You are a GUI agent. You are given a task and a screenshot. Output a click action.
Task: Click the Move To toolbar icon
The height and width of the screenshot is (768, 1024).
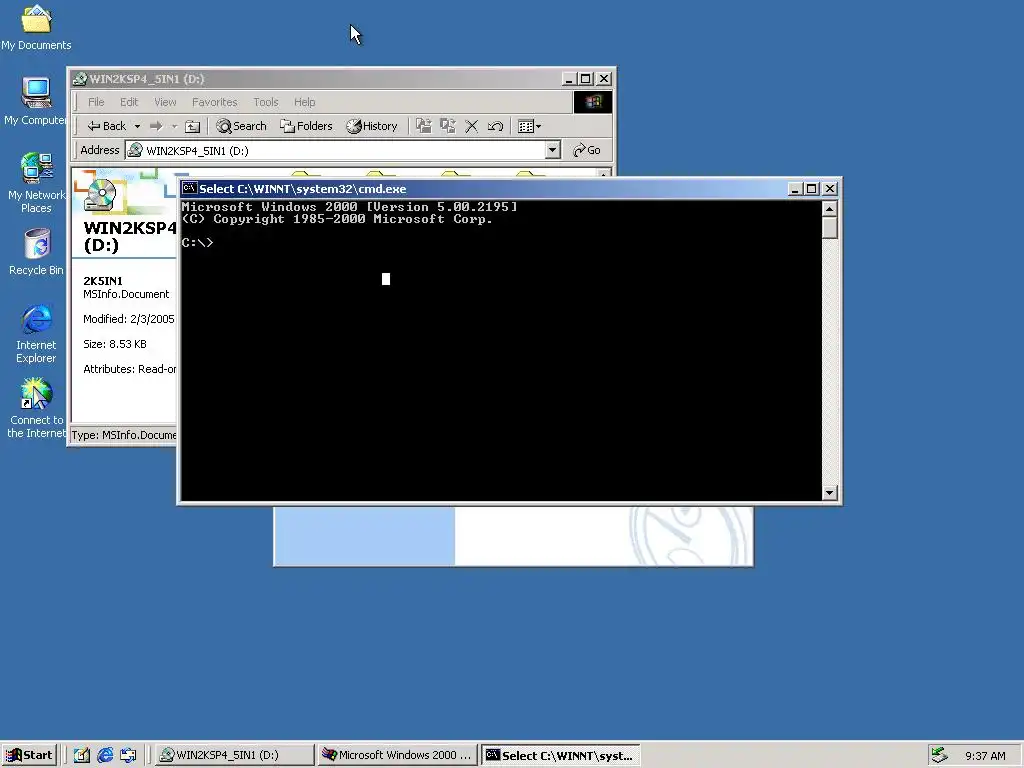(x=424, y=126)
